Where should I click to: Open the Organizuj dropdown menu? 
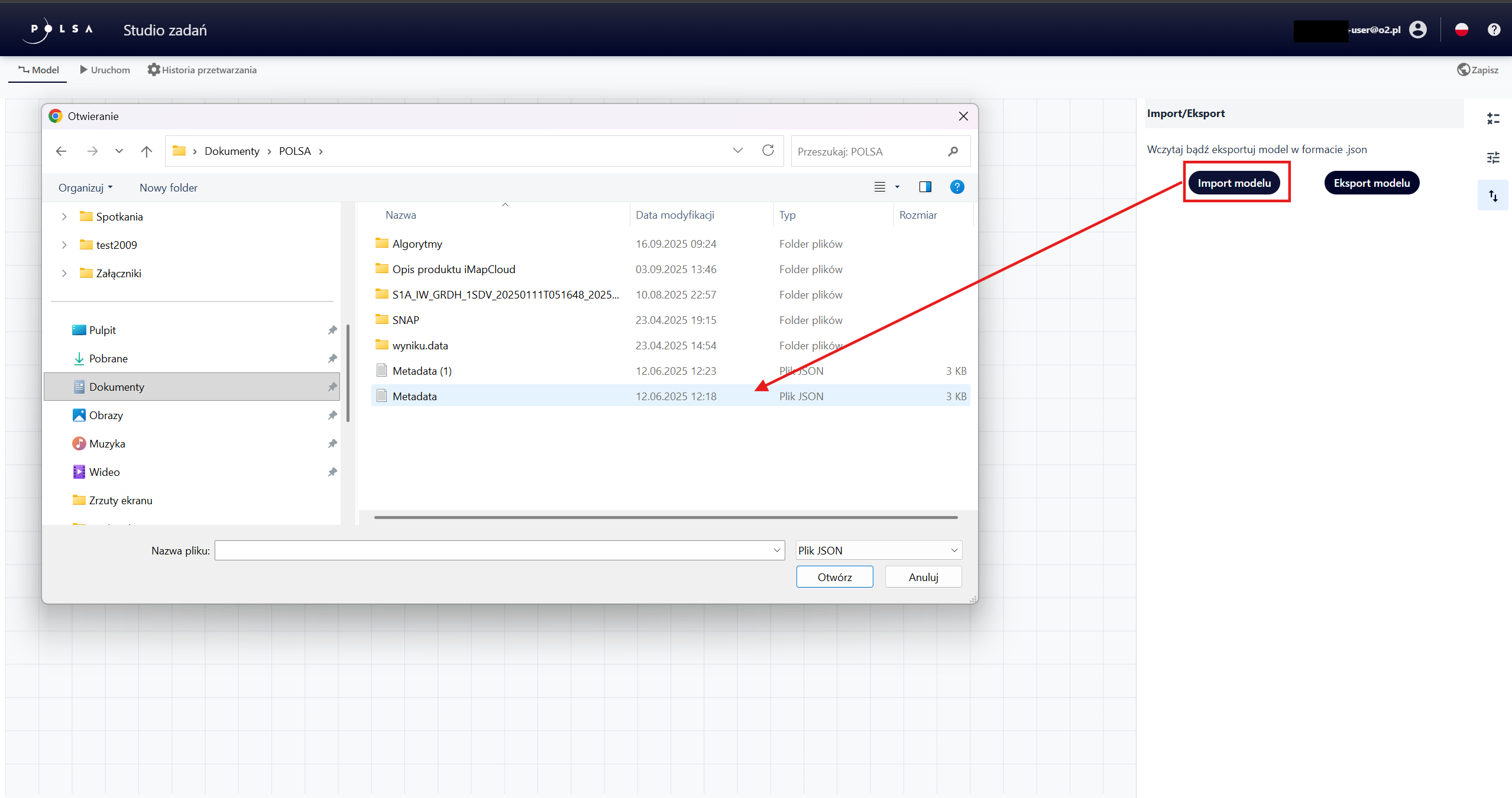(x=85, y=188)
